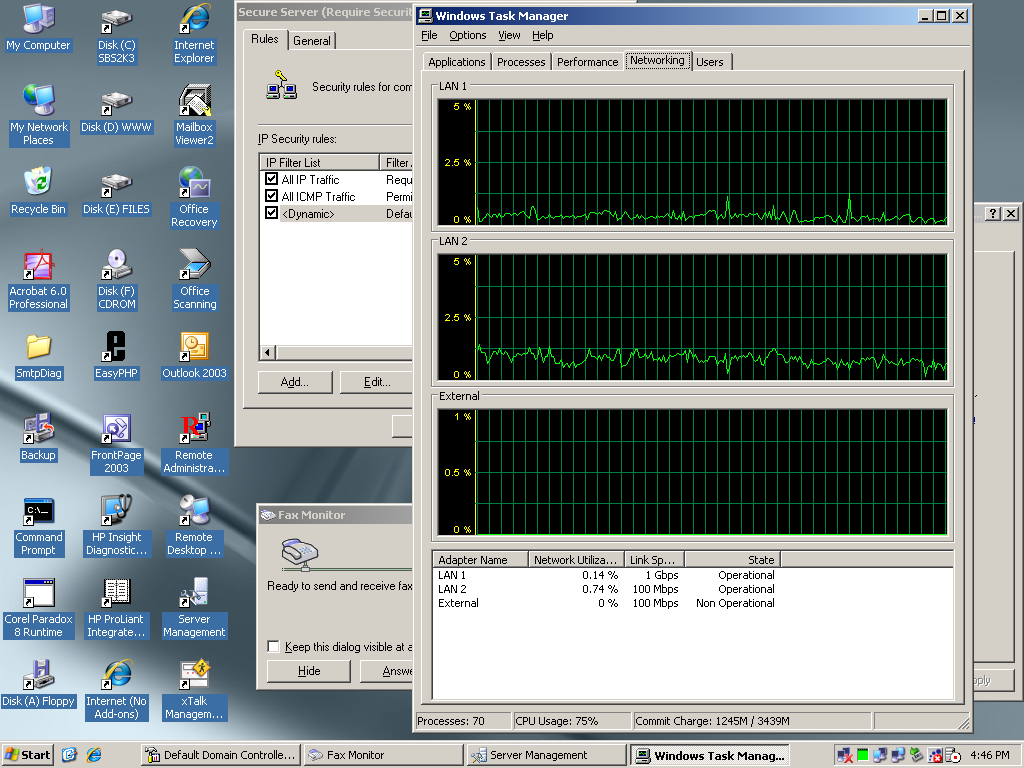Launch Mailbox Viewer2 icon
1024x768 pixels.
[194, 116]
